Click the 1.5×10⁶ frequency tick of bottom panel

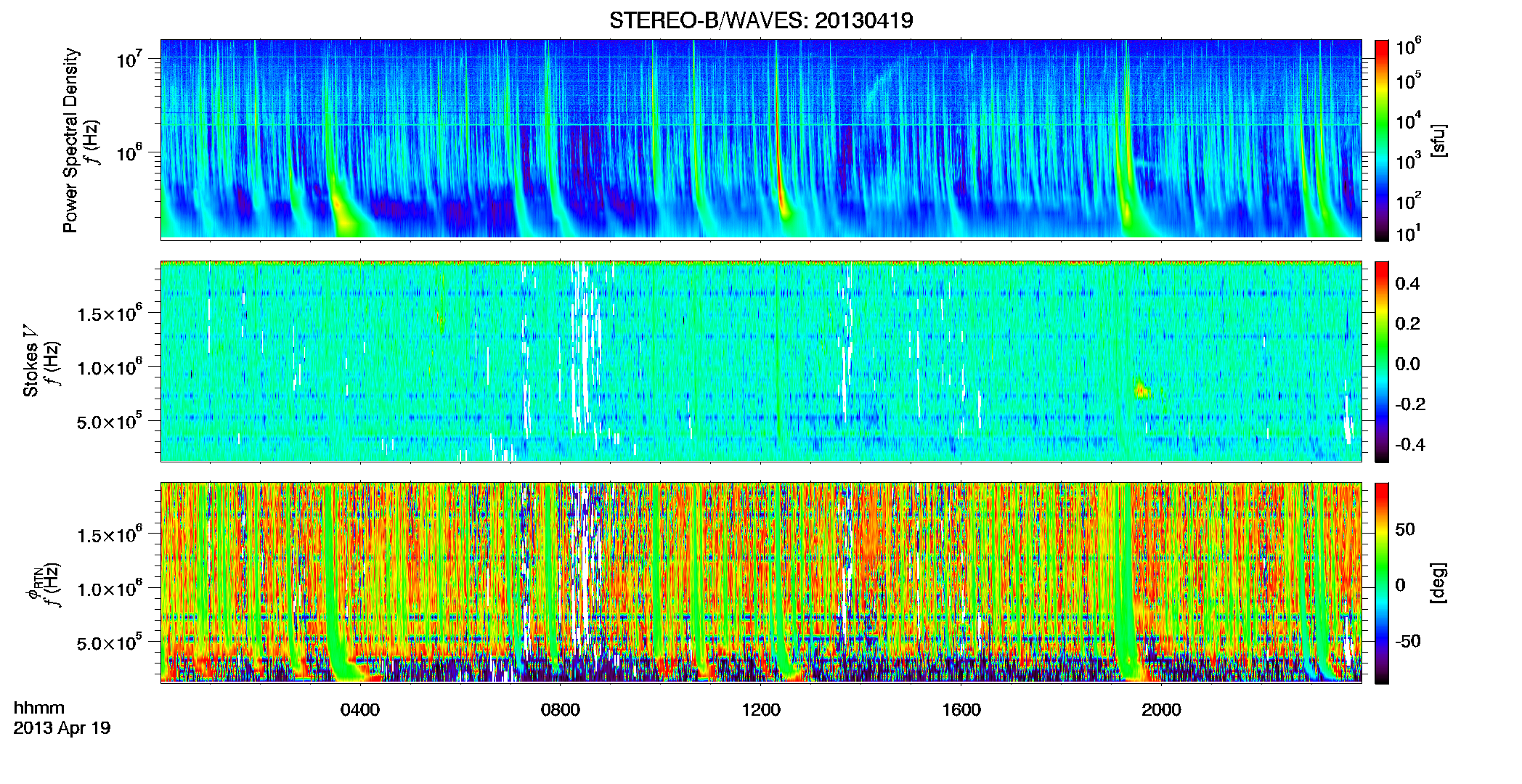click(x=110, y=536)
